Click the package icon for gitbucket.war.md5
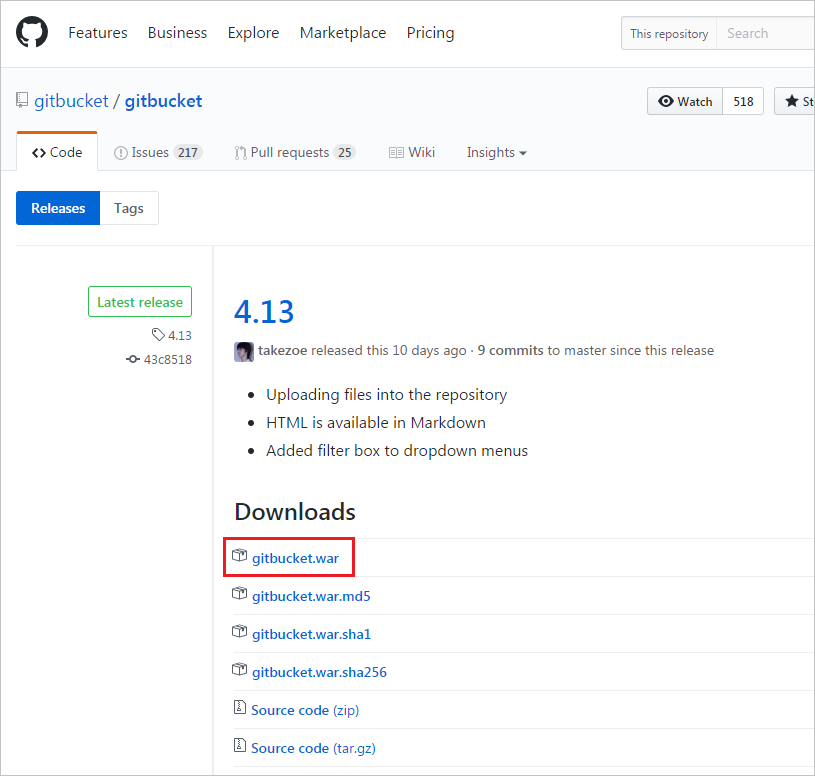The height and width of the screenshot is (776, 815). coord(239,593)
